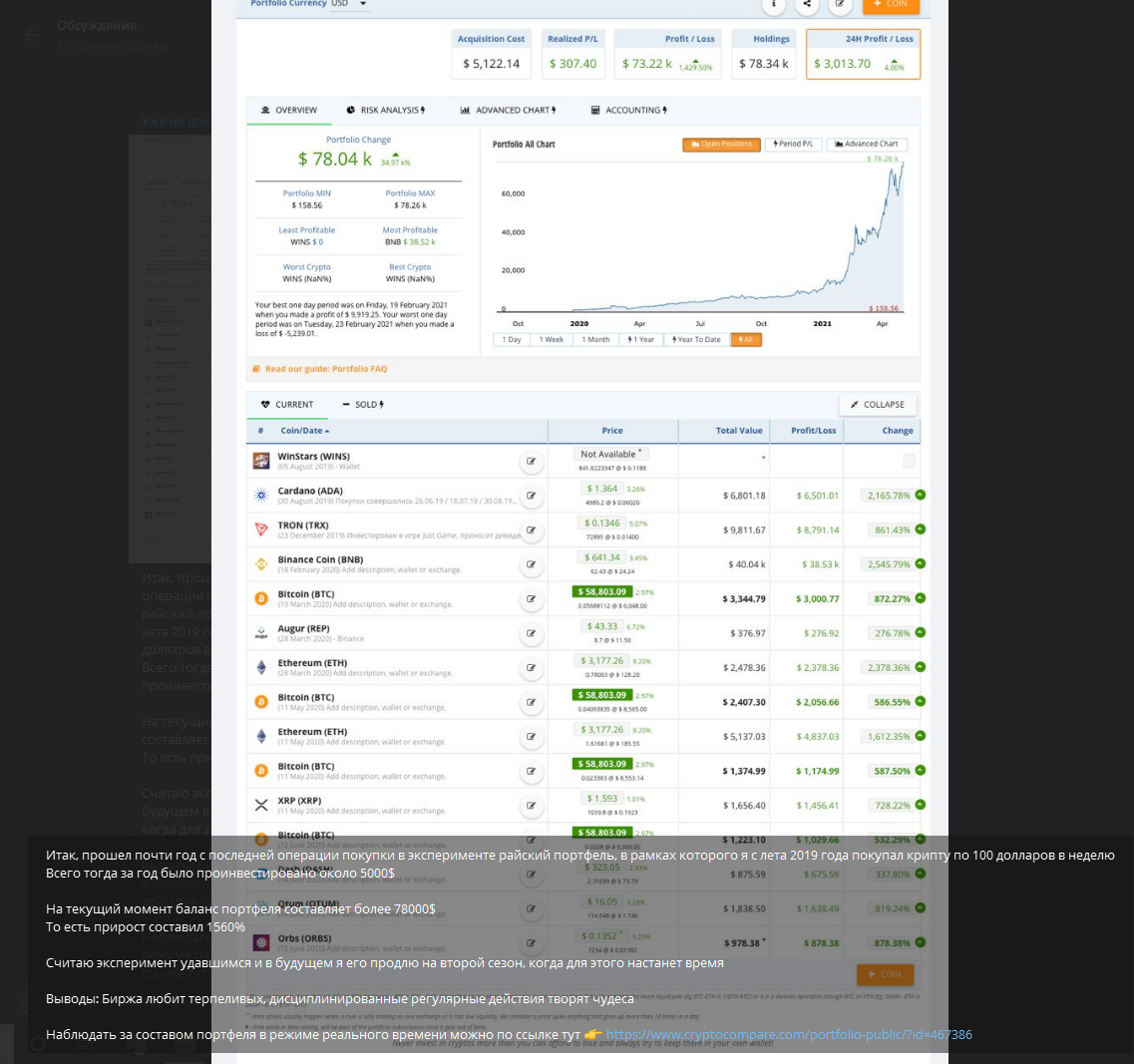
Task: Edit the Ethereum 28 March 2020 entry
Action: point(531,668)
